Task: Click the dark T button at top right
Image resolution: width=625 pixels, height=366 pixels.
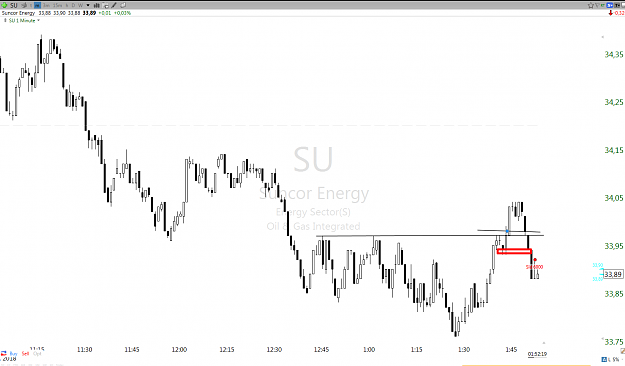Action: tap(617, 6)
